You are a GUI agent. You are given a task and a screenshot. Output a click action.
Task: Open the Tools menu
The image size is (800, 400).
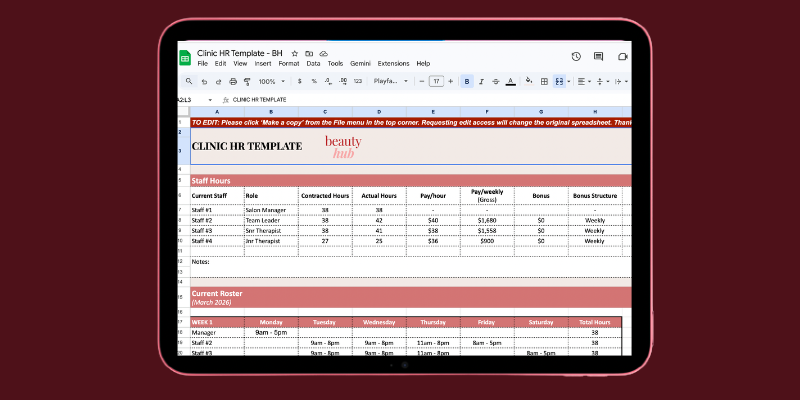pyautogui.click(x=335, y=64)
